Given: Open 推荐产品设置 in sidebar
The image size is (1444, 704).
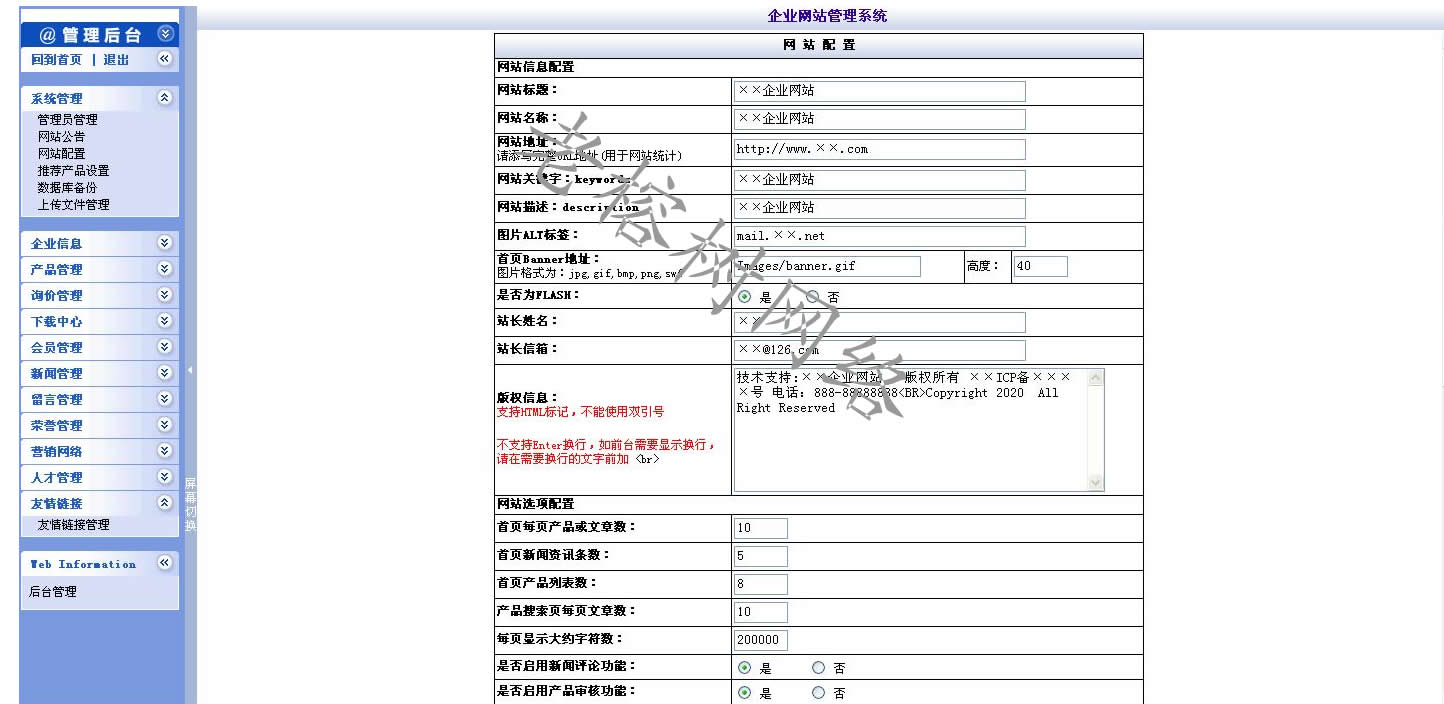Looking at the screenshot, I should [x=73, y=170].
